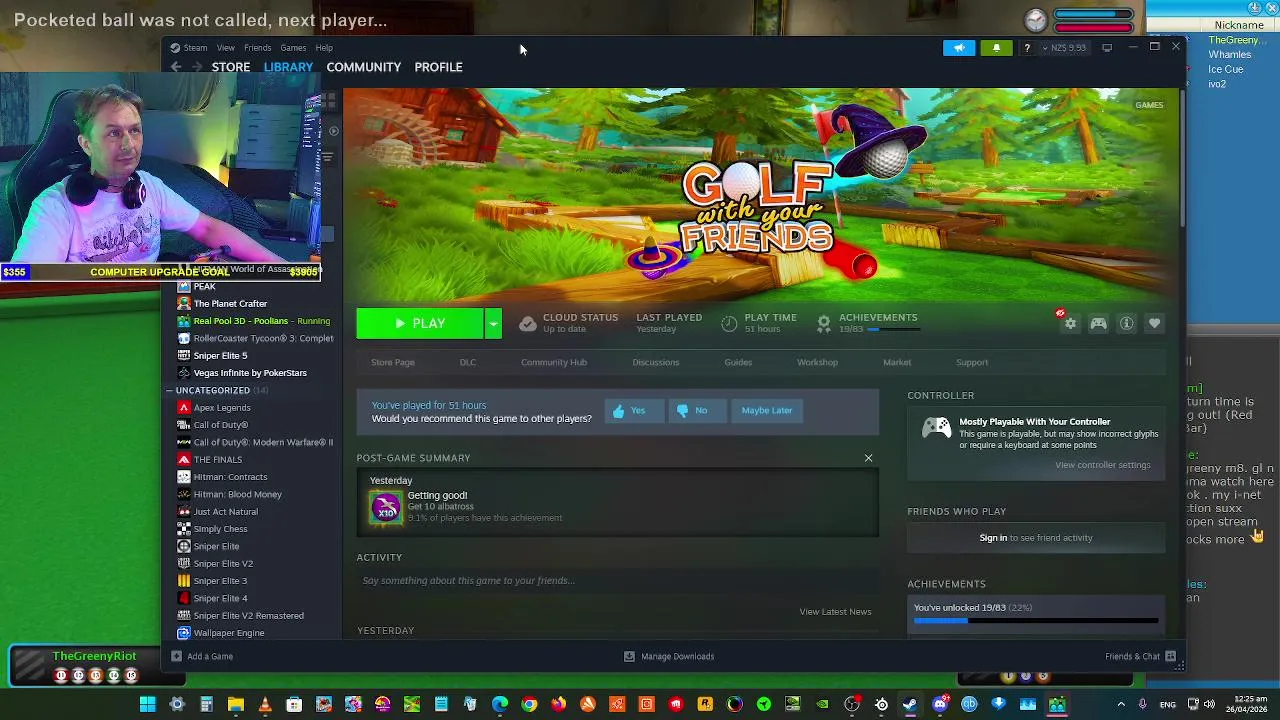Open the DLC tab
The image size is (1280, 720).
[x=467, y=362]
